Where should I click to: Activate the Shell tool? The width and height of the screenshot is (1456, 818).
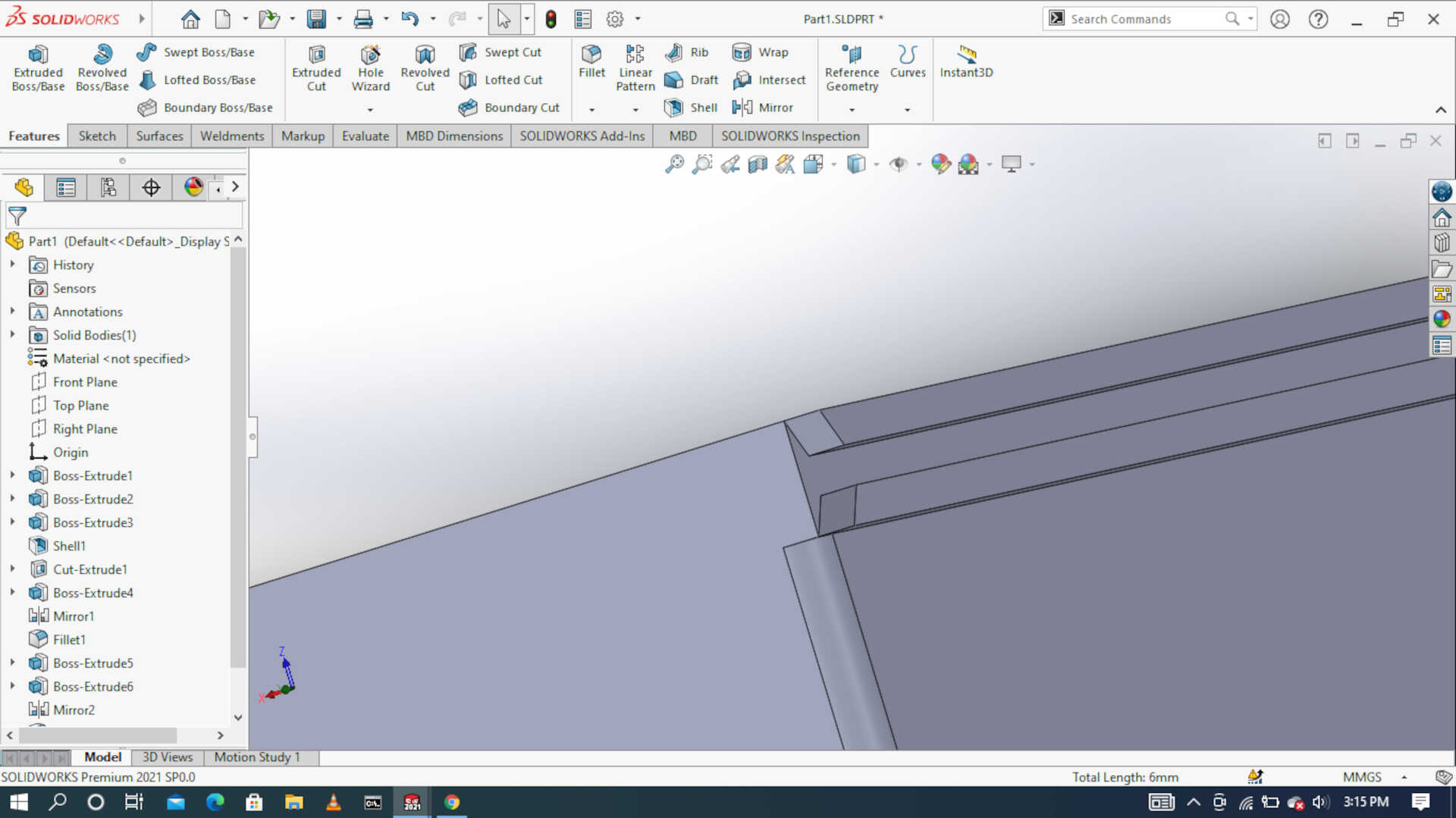coord(689,108)
